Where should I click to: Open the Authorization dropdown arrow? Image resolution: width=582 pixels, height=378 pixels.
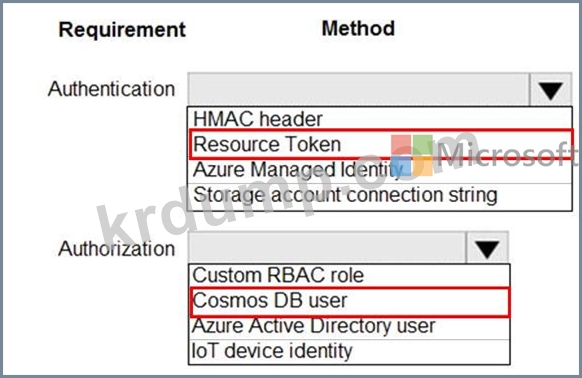point(487,248)
